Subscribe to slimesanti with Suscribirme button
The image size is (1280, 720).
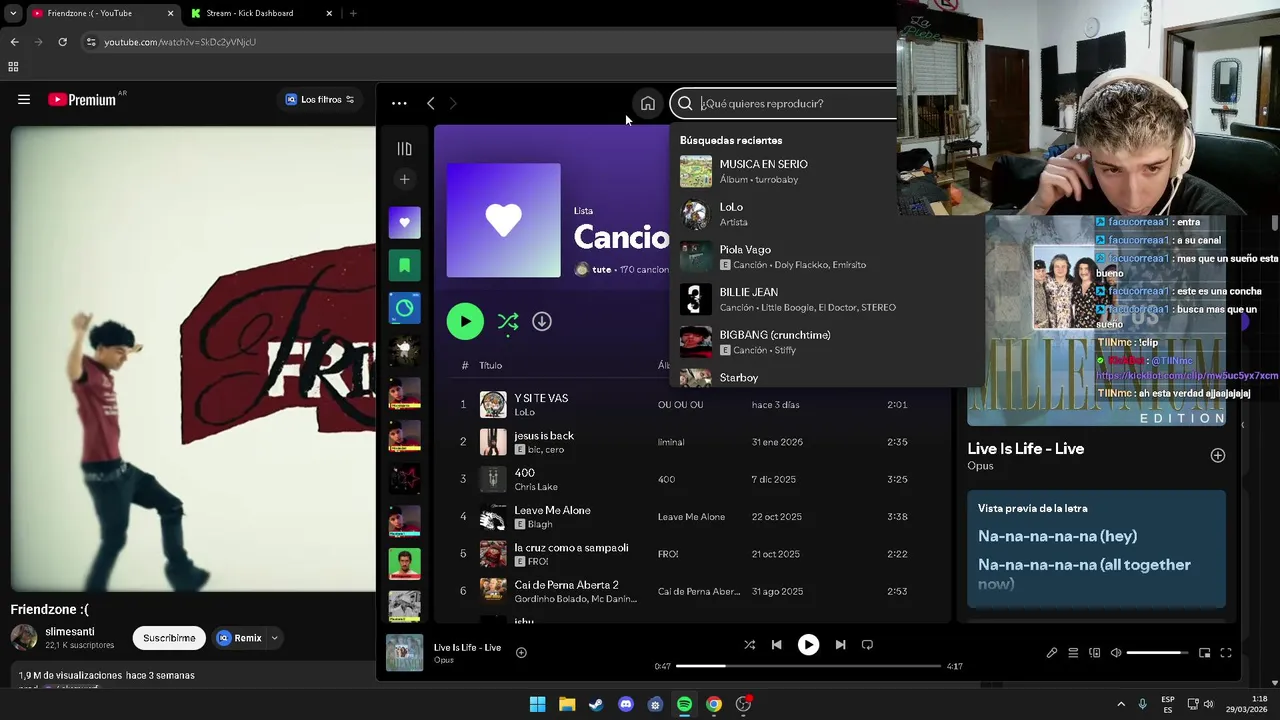point(169,638)
